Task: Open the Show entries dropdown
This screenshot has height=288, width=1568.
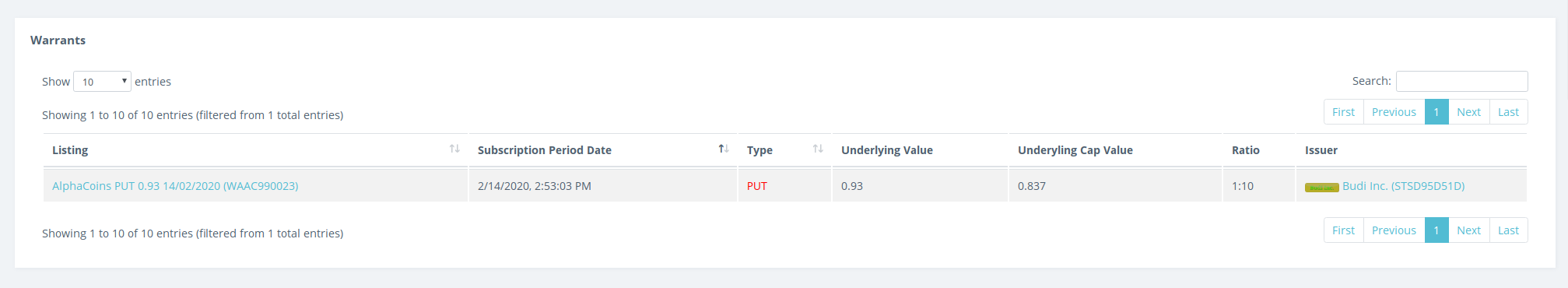Action: click(102, 82)
